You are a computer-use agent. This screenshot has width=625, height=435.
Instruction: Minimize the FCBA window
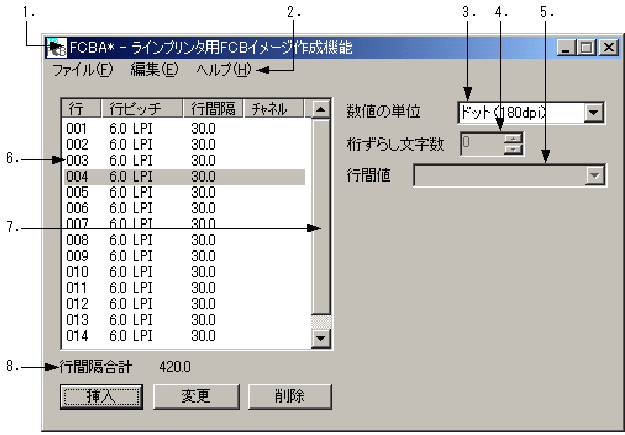click(565, 47)
